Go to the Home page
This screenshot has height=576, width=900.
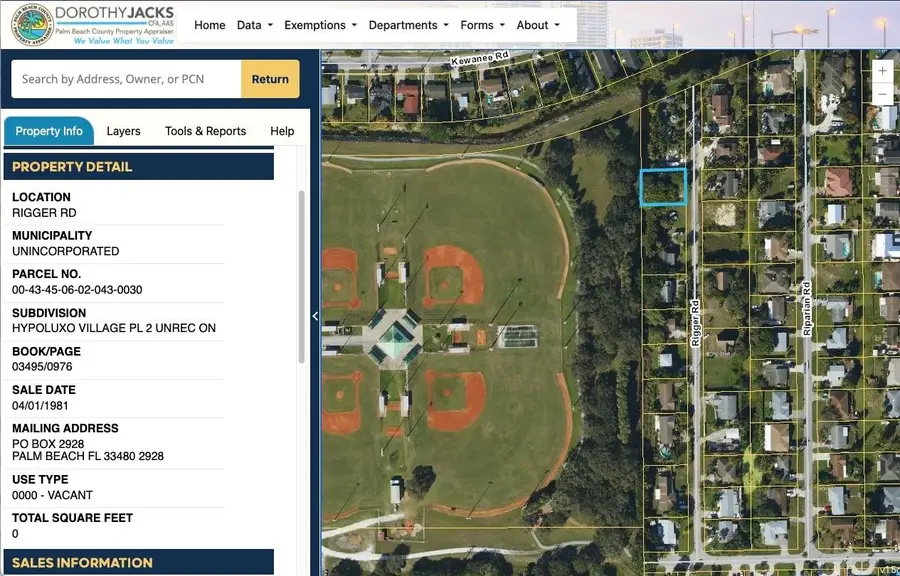click(209, 25)
